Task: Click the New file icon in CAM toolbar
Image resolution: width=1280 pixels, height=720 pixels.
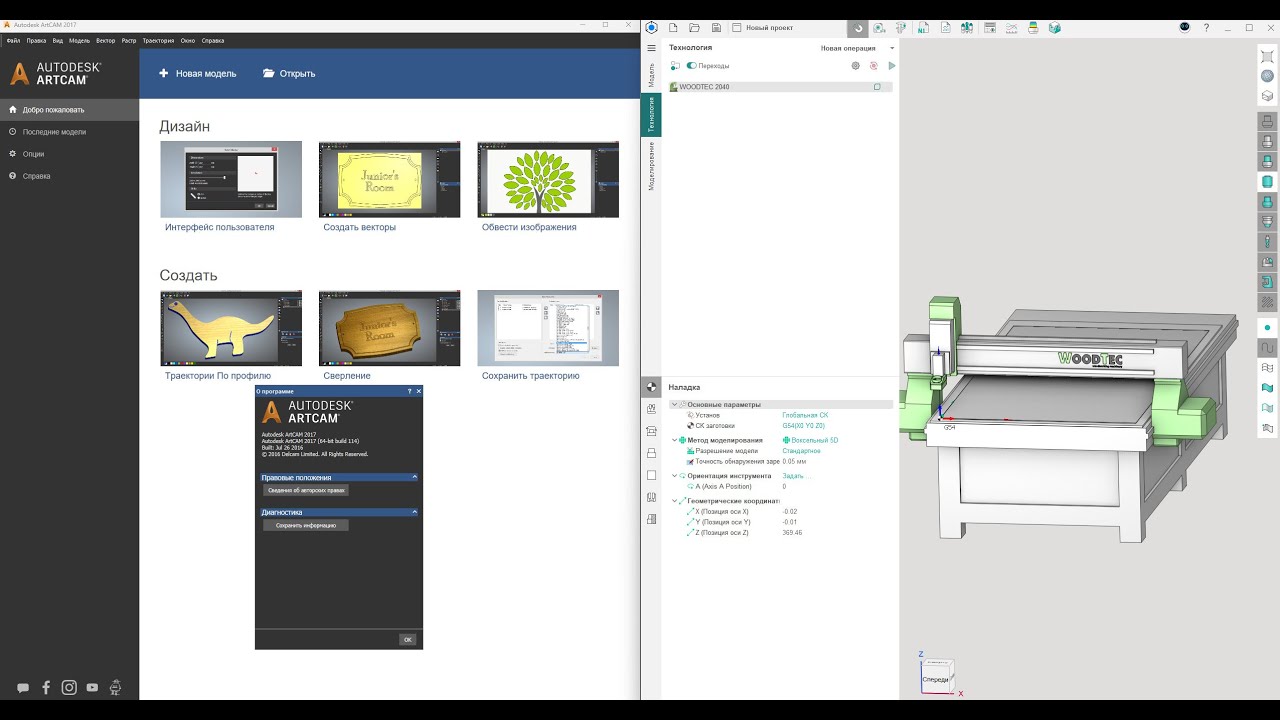Action: [x=673, y=28]
